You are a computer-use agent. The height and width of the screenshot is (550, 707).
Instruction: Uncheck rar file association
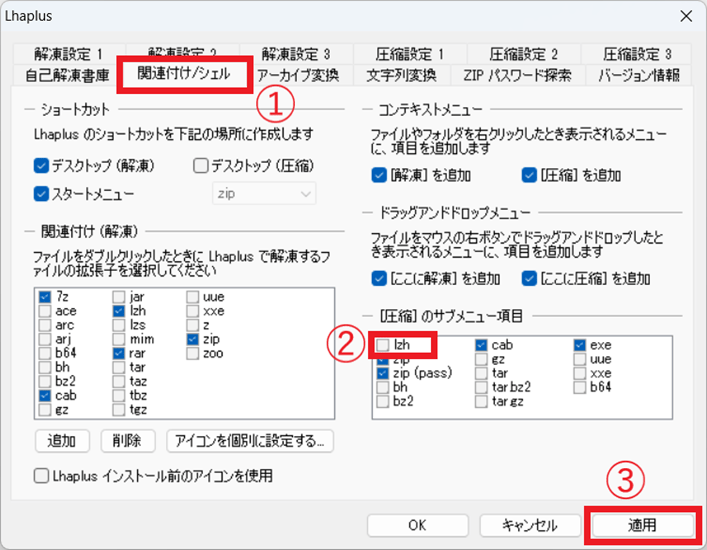pos(119,353)
